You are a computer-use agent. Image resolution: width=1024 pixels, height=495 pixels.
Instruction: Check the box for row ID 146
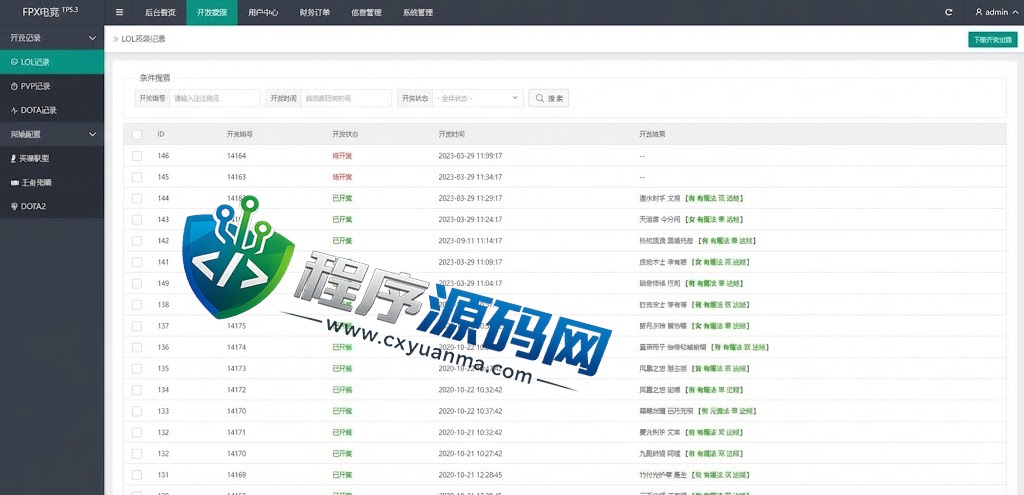point(136,156)
